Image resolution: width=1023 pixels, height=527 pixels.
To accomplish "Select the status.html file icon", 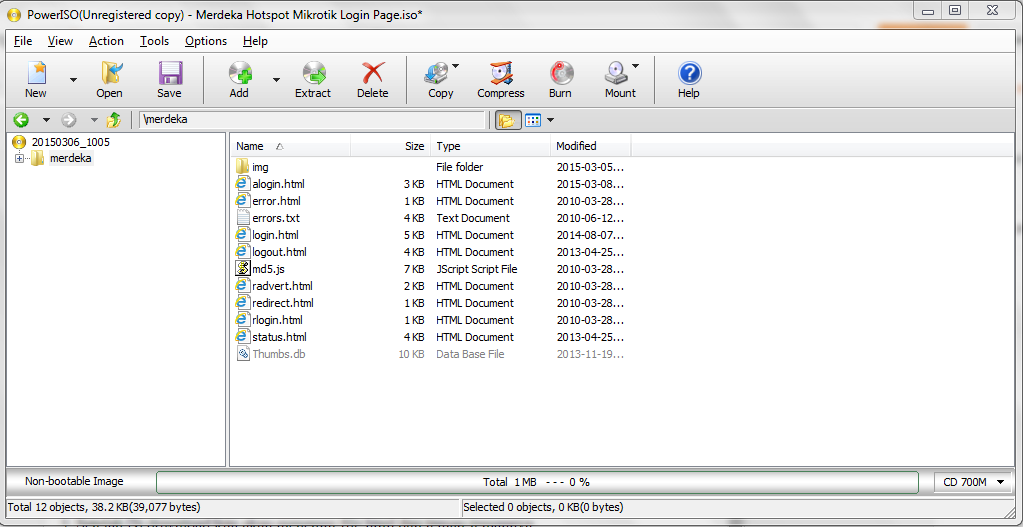I will coord(243,337).
